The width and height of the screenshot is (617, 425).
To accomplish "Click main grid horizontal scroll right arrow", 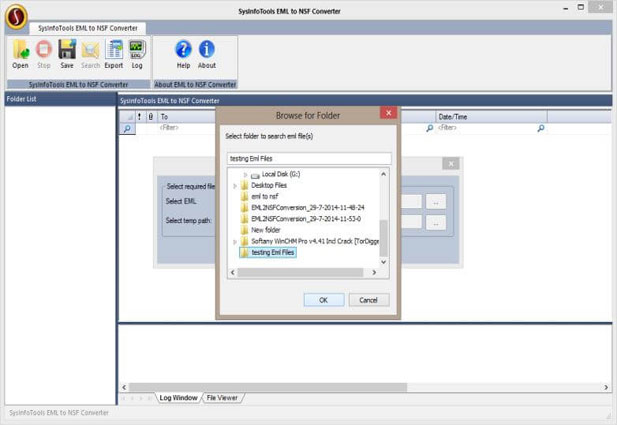I will [x=606, y=387].
